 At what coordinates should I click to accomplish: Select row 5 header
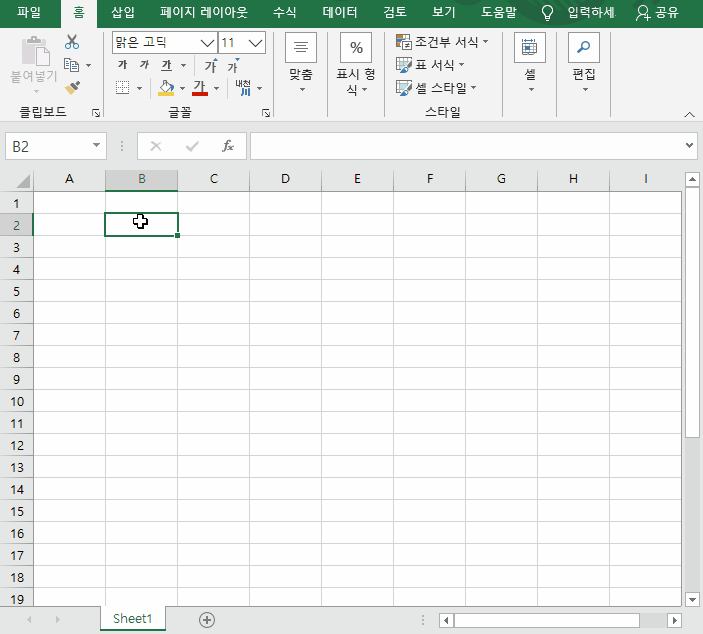pos(17,291)
